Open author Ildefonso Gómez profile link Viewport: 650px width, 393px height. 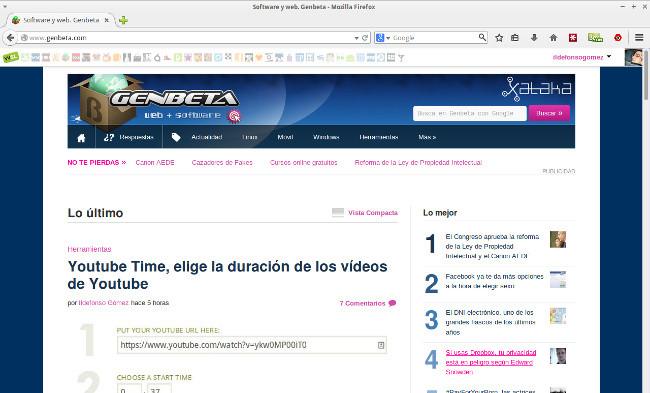click(104, 303)
